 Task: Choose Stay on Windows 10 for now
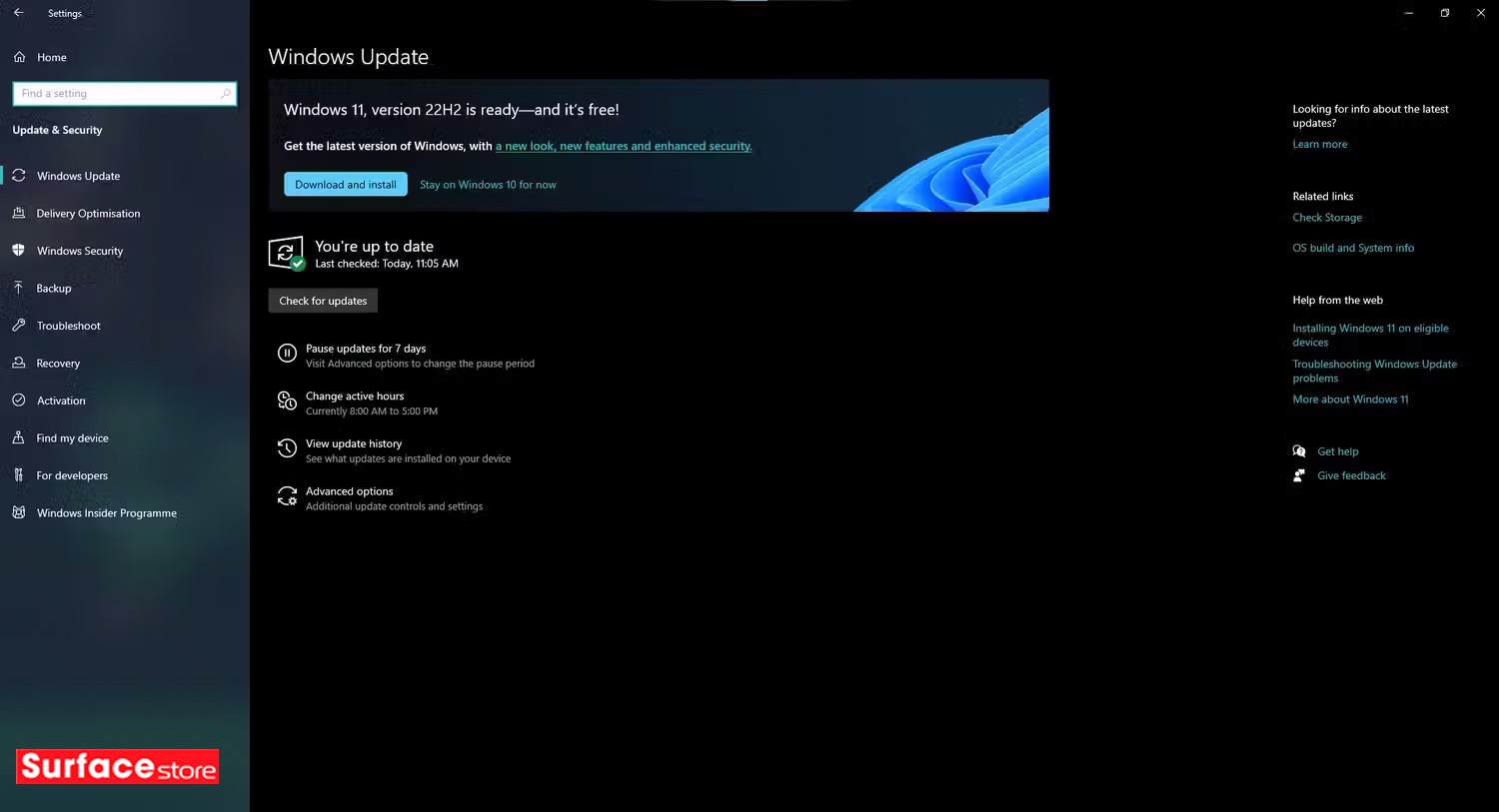[x=488, y=184]
